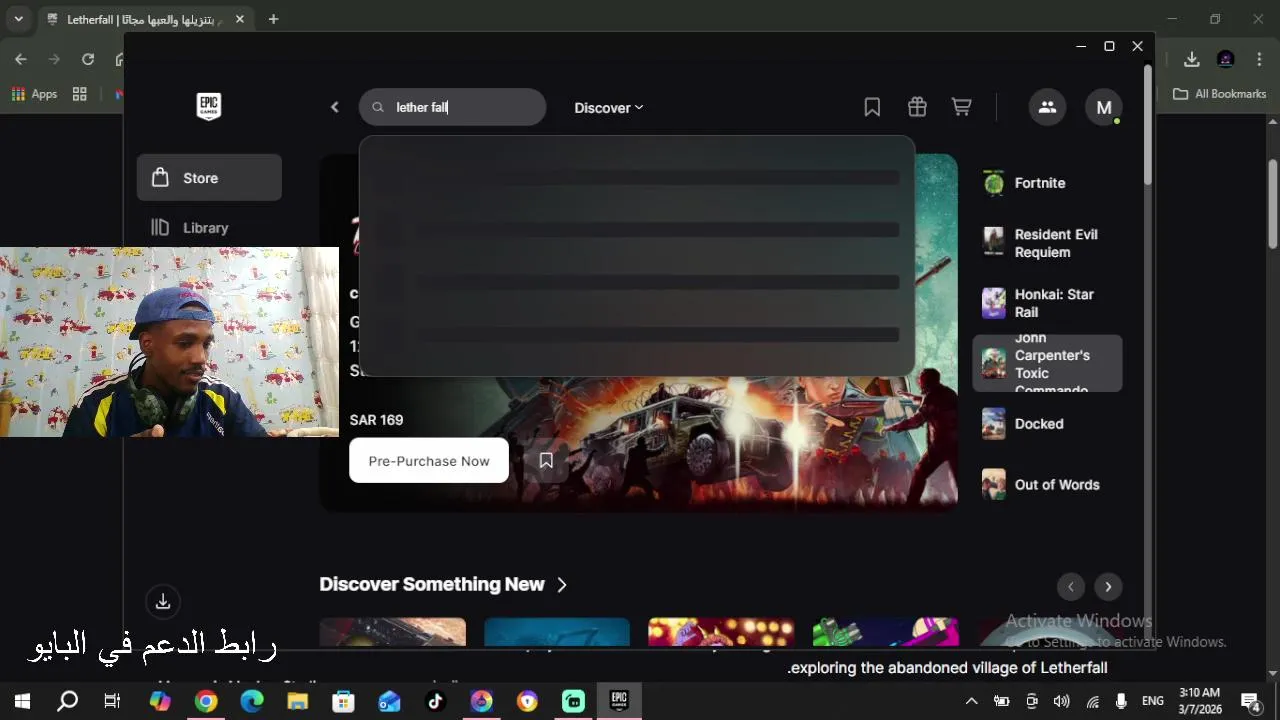
Task: Click the SAR 169 price text
Action: [x=377, y=420]
